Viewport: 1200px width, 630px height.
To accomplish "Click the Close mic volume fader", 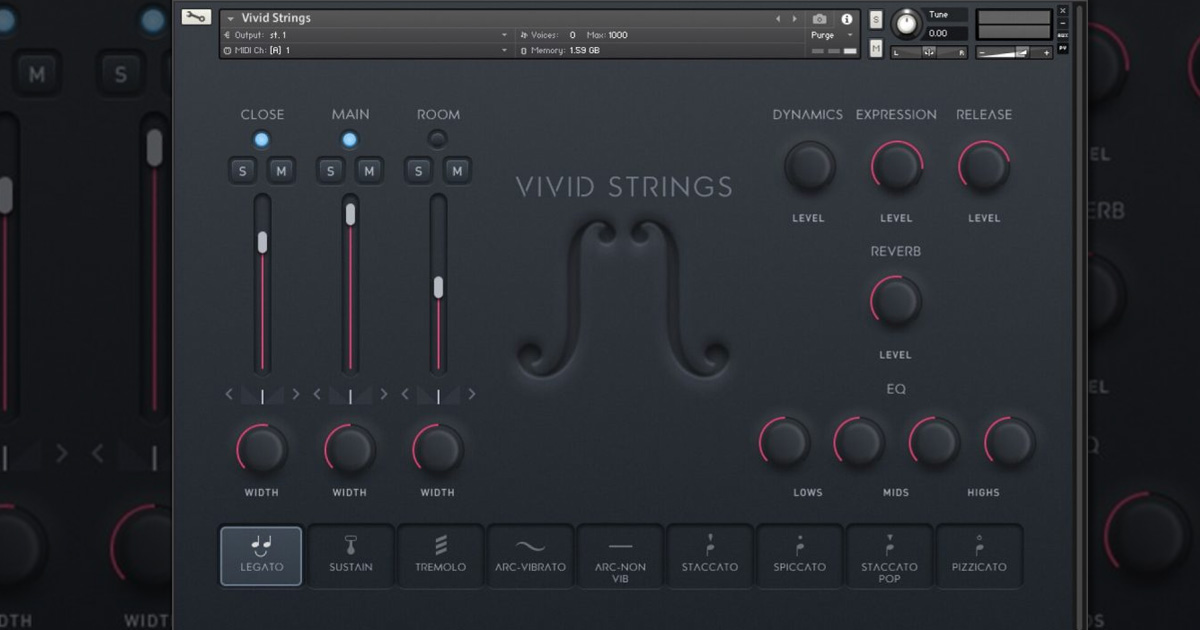I will [263, 241].
